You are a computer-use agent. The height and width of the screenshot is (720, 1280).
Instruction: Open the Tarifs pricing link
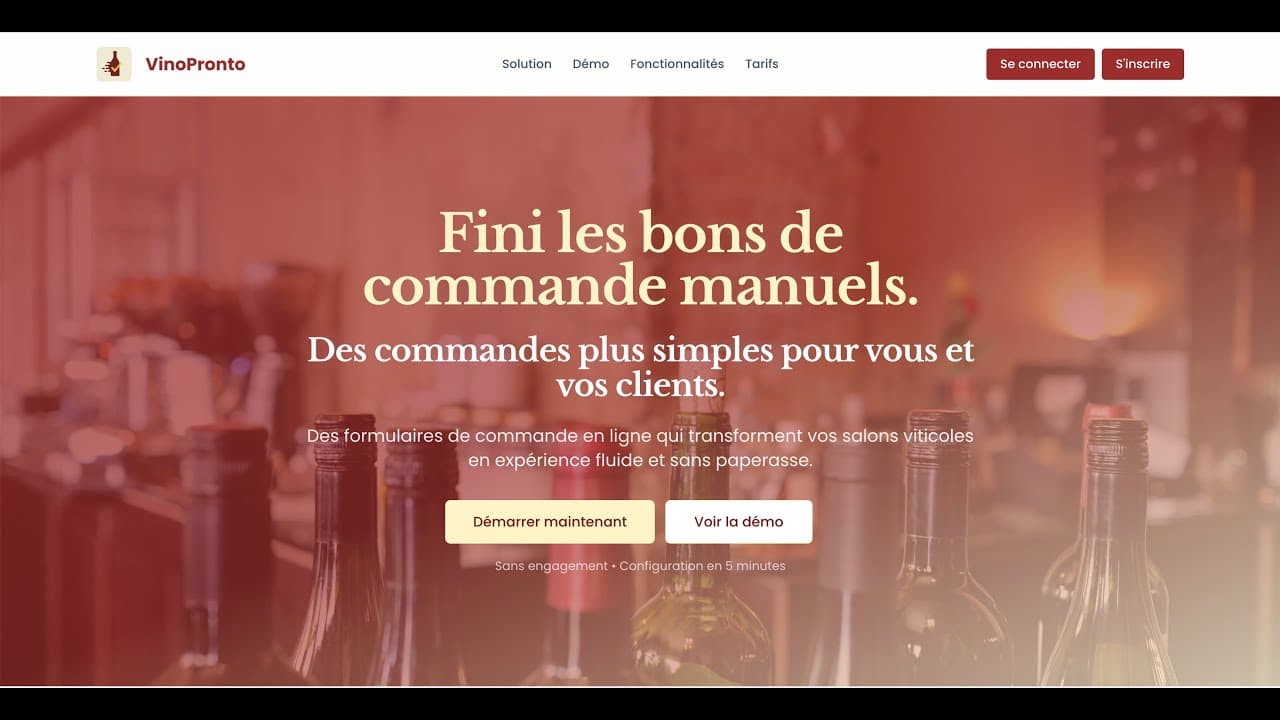click(762, 64)
